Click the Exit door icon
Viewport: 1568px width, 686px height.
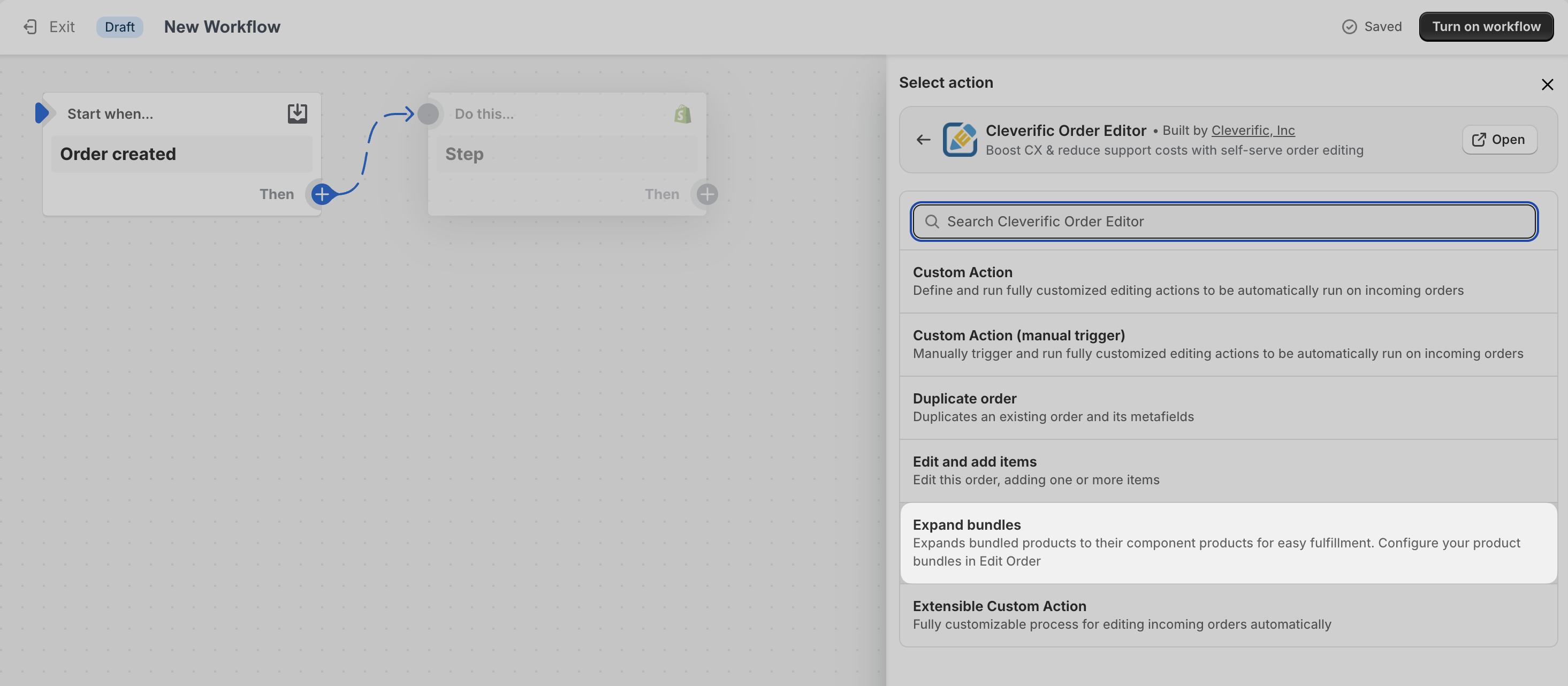(x=30, y=27)
